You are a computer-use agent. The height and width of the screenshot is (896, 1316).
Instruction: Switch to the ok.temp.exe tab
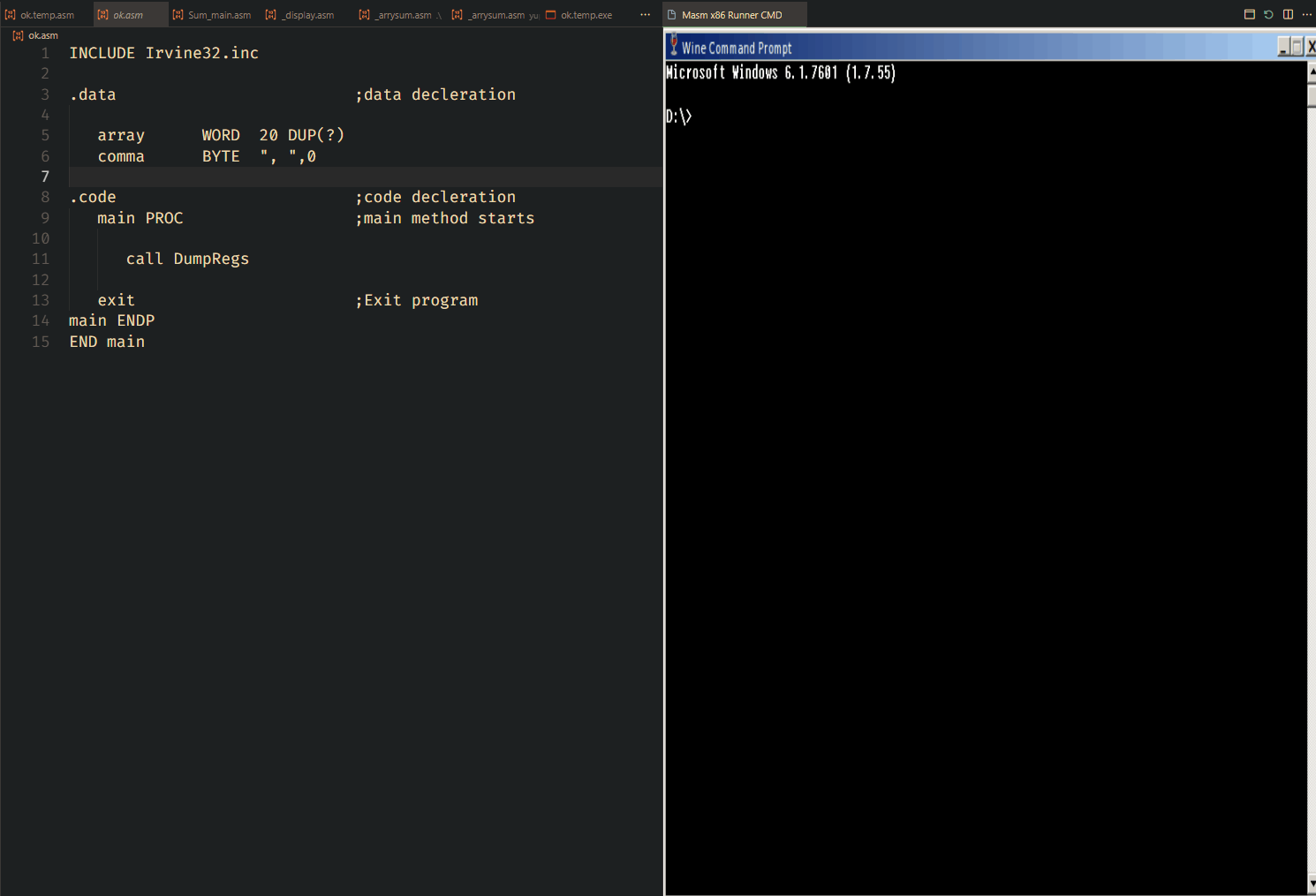(x=580, y=15)
